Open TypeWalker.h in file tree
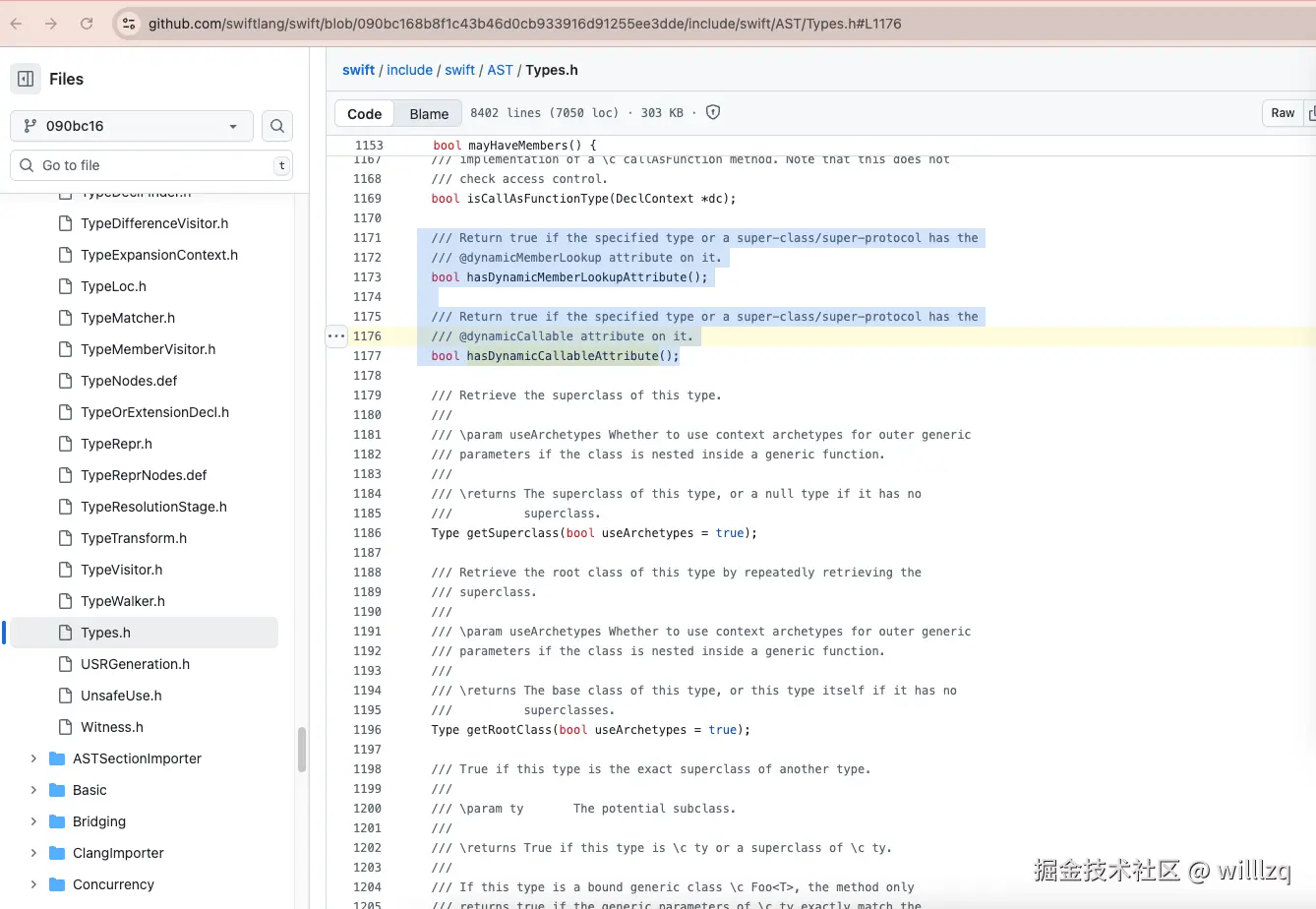This screenshot has width=1316, height=909. coord(122,601)
